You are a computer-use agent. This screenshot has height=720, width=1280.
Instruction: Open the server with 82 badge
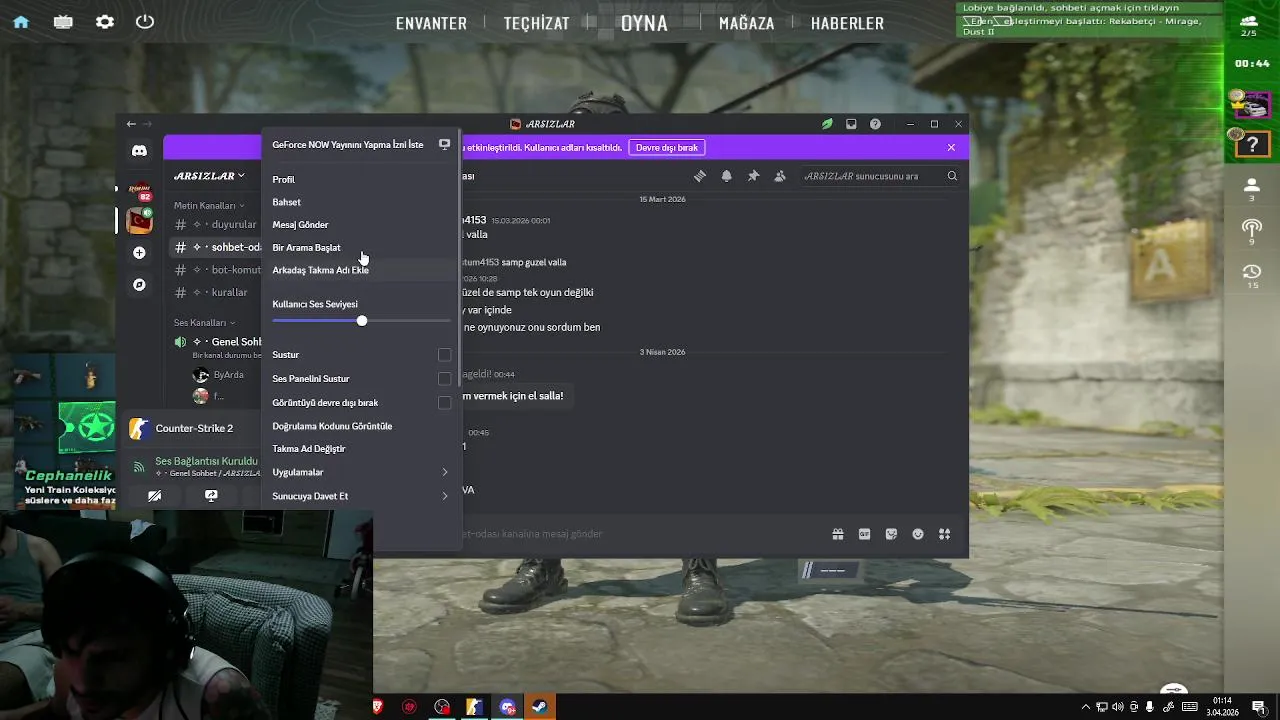coord(139,191)
